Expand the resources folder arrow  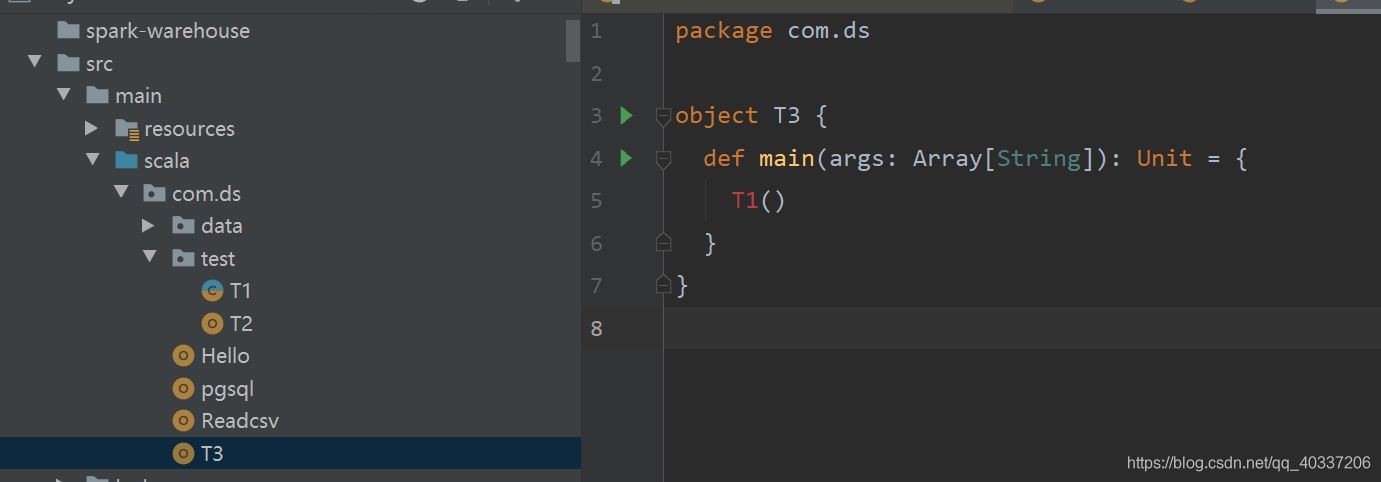tap(92, 128)
